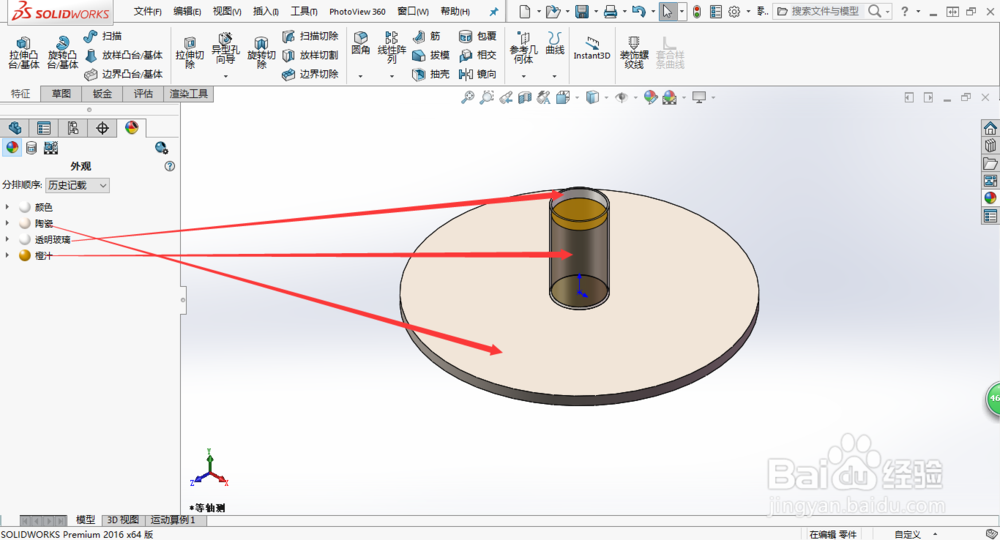Select the Swept Boss (扫描) tool

103,36
